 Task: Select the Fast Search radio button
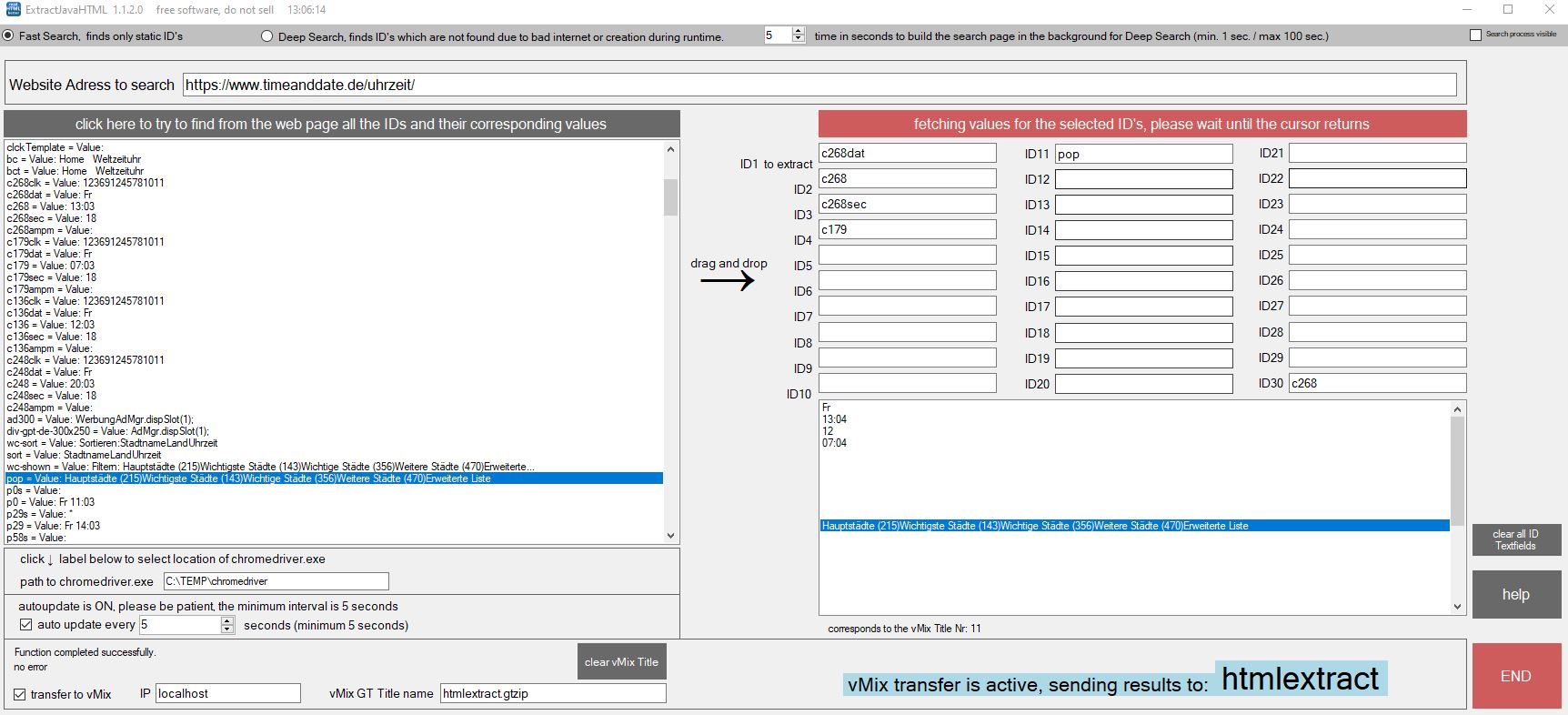click(9, 35)
